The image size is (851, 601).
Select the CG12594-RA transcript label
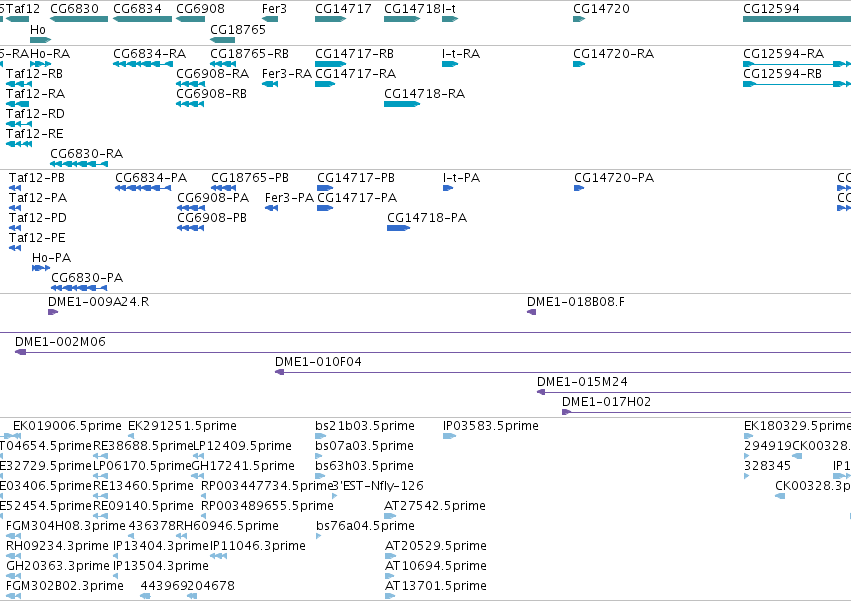click(783, 54)
